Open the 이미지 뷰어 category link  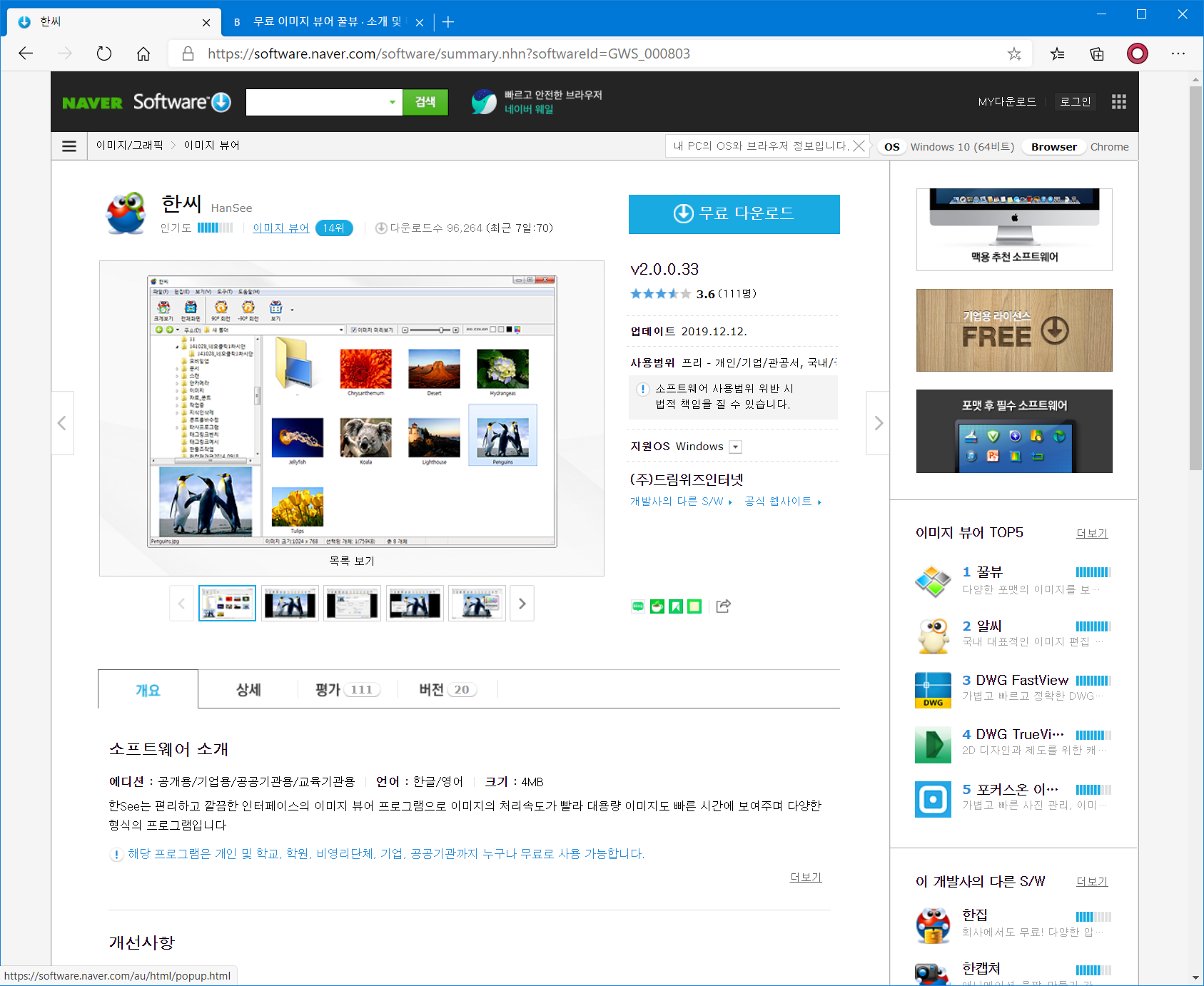point(281,228)
